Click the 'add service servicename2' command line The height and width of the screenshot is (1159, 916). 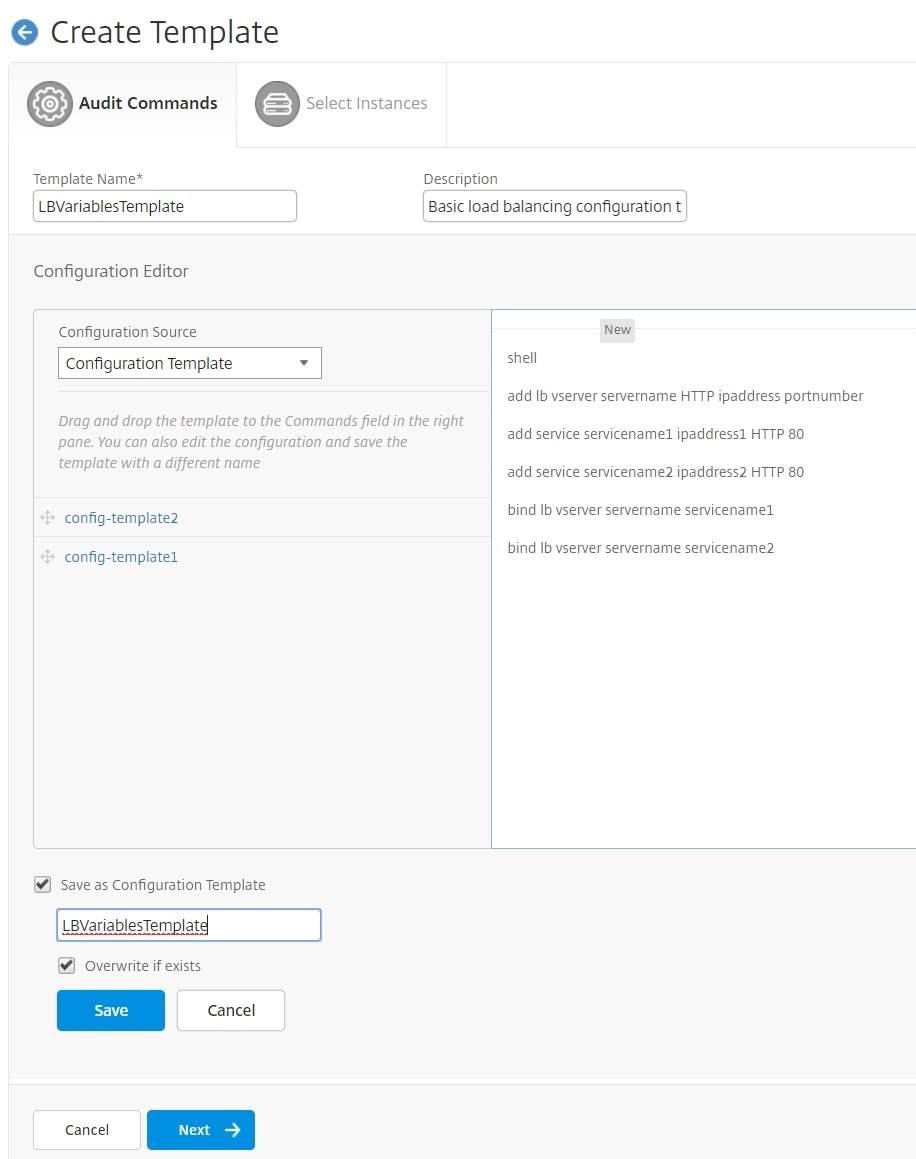tap(655, 472)
